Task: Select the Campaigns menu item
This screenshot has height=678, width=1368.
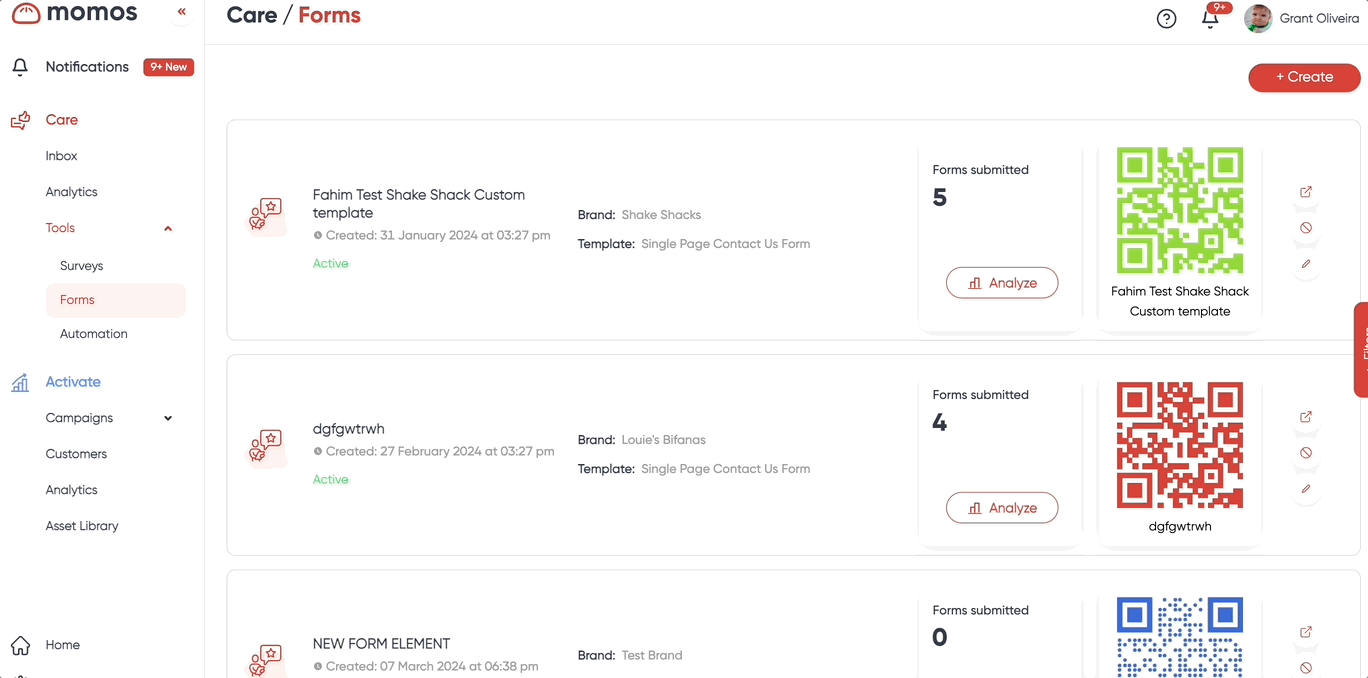Action: [79, 418]
